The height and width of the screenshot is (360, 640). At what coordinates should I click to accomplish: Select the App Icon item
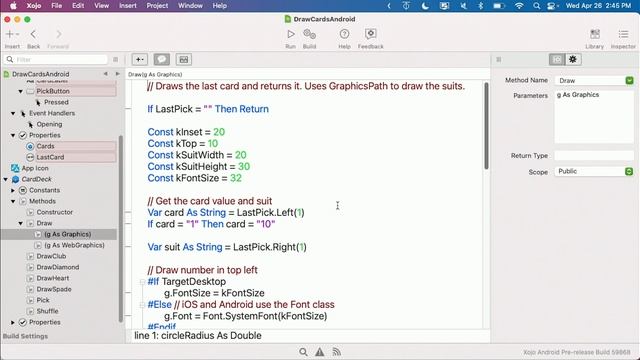tap(35, 168)
